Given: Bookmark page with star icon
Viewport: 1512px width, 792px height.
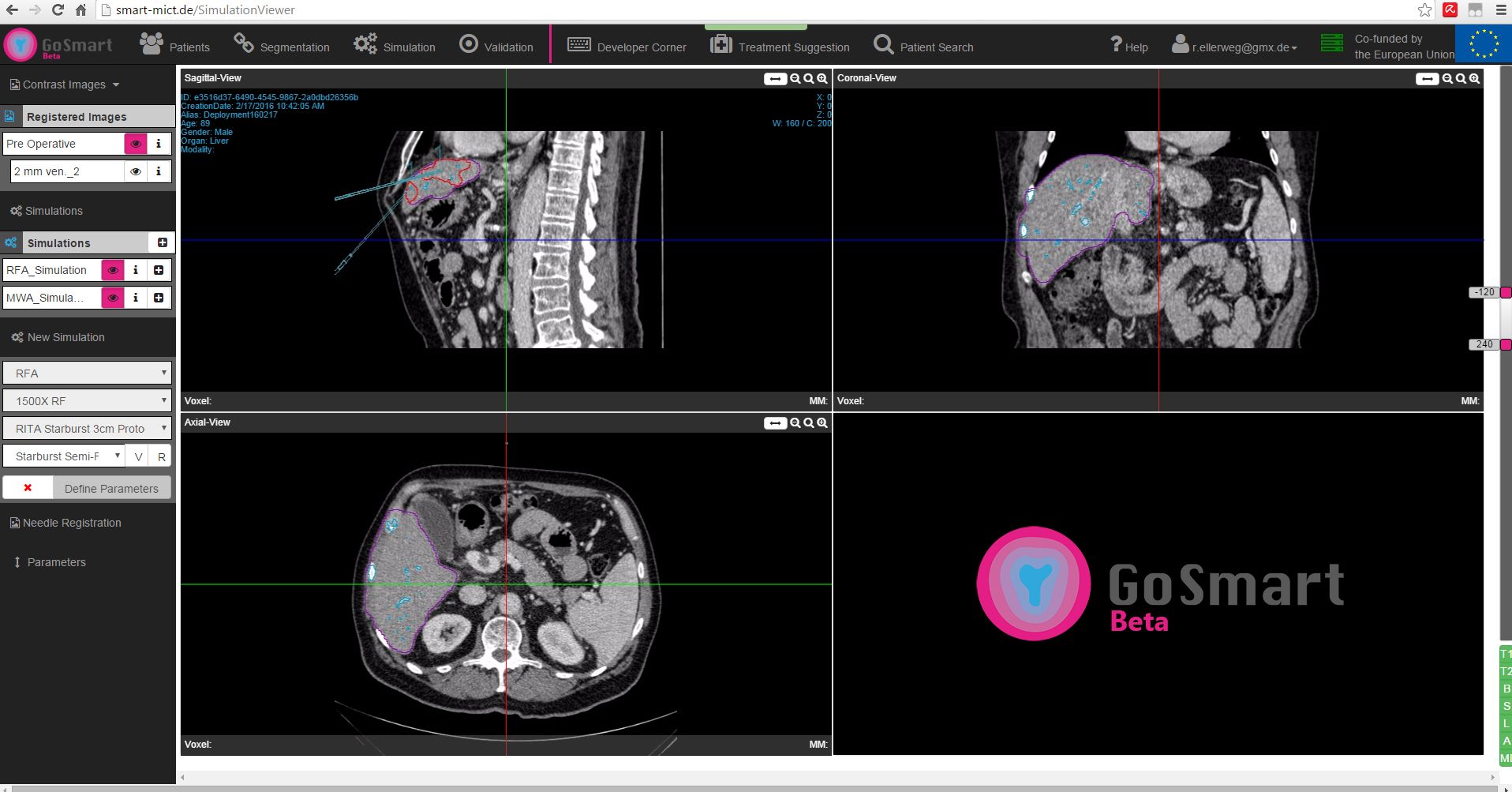Looking at the screenshot, I should (x=1424, y=10).
